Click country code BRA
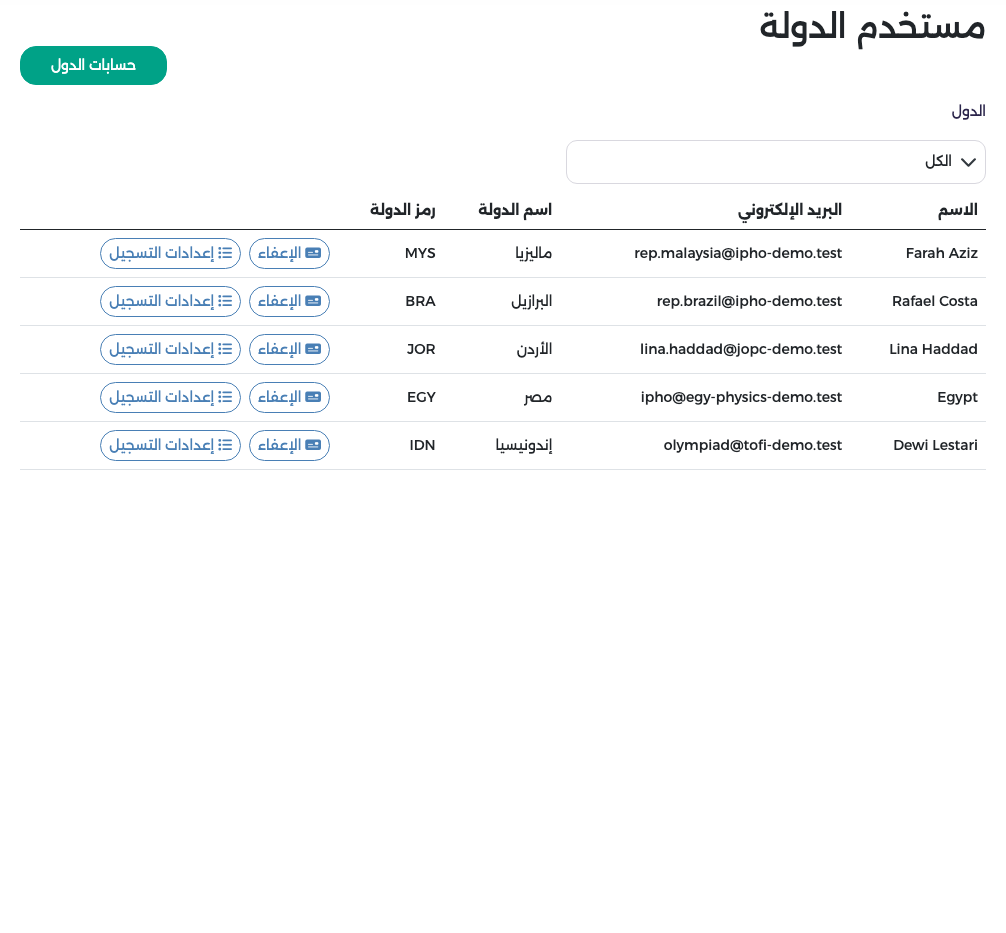The image size is (1006, 933). click(x=420, y=302)
